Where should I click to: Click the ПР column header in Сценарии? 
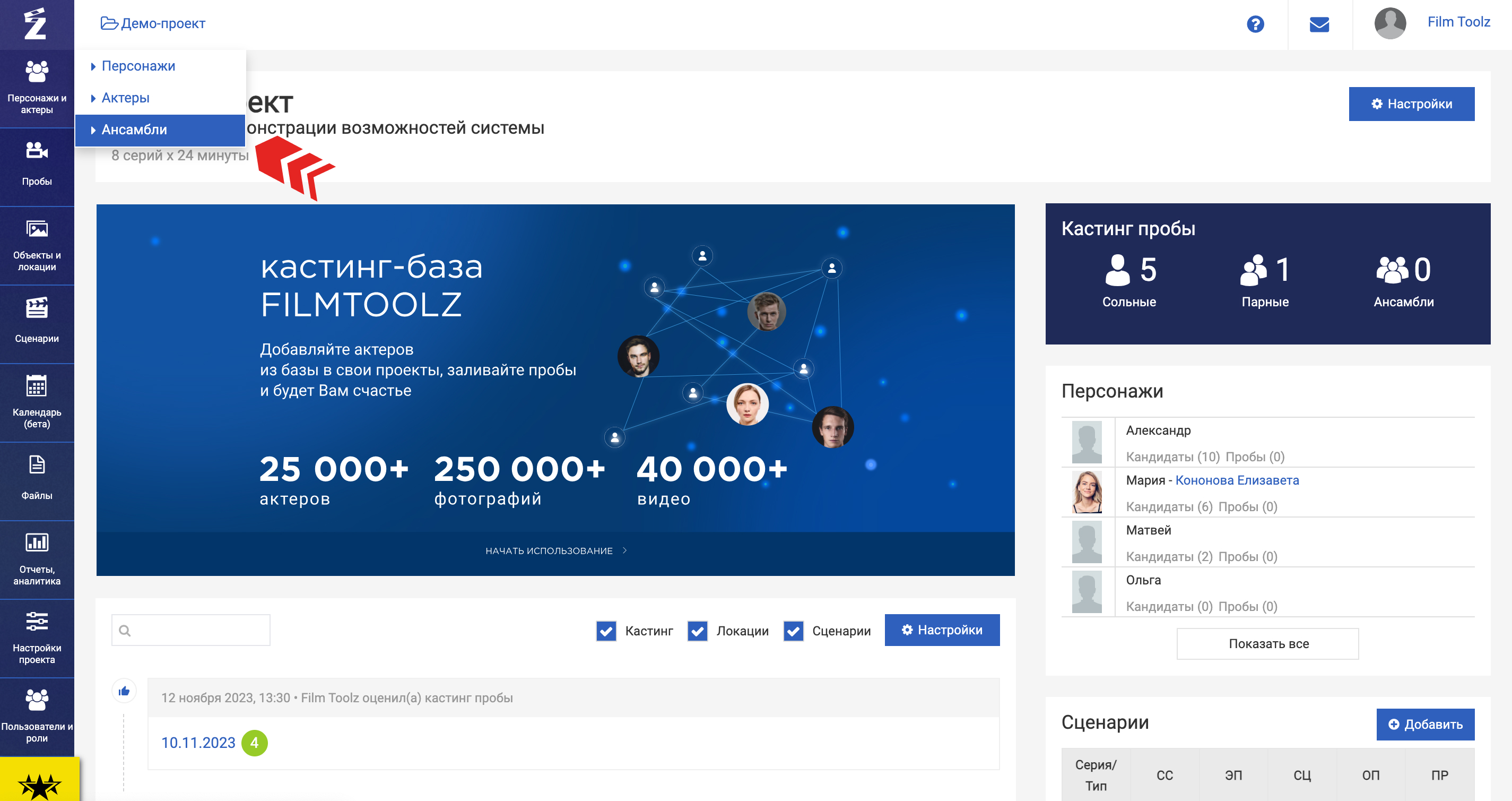pyautogui.click(x=1439, y=775)
